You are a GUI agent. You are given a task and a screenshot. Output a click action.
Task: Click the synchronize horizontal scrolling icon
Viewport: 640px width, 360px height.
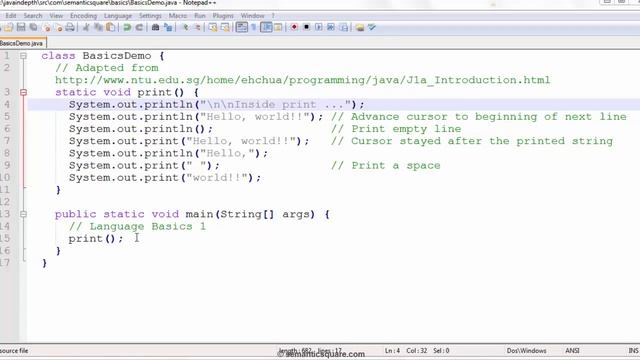click(225, 27)
